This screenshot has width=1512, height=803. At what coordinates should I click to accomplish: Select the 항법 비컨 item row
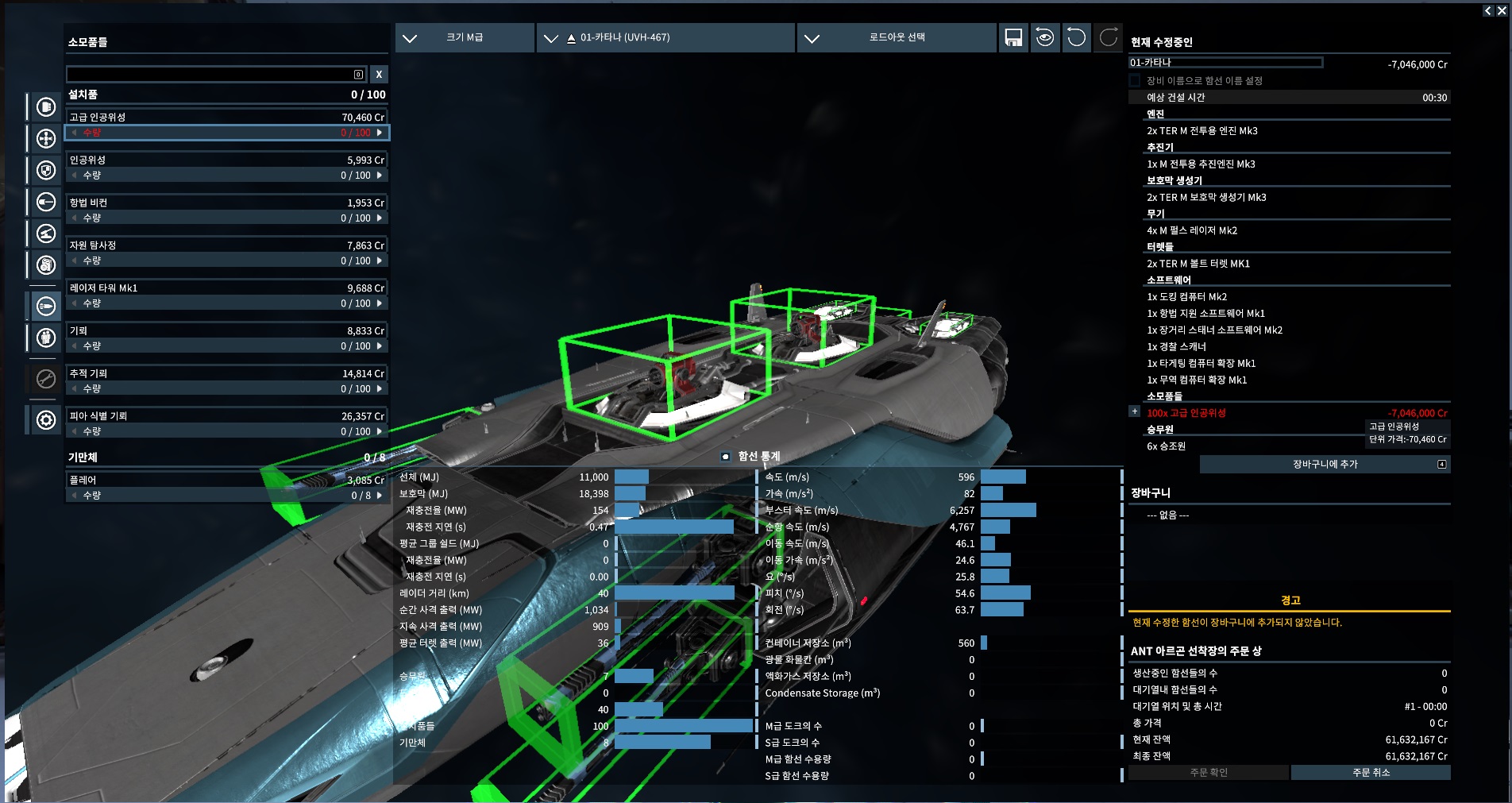pyautogui.click(x=227, y=203)
